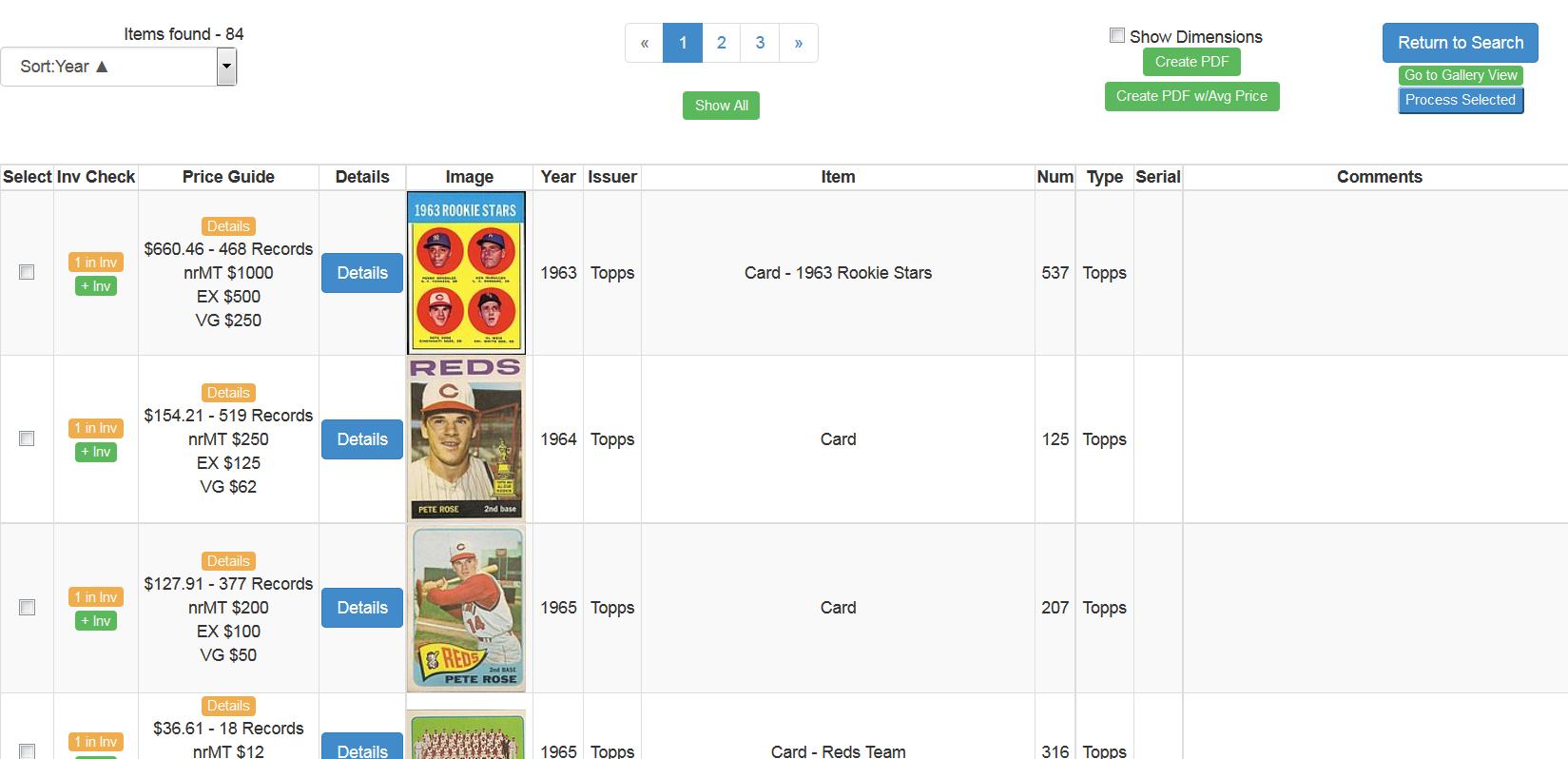Click 'nrMT $1000' price text
1568x759 pixels.
tap(228, 273)
